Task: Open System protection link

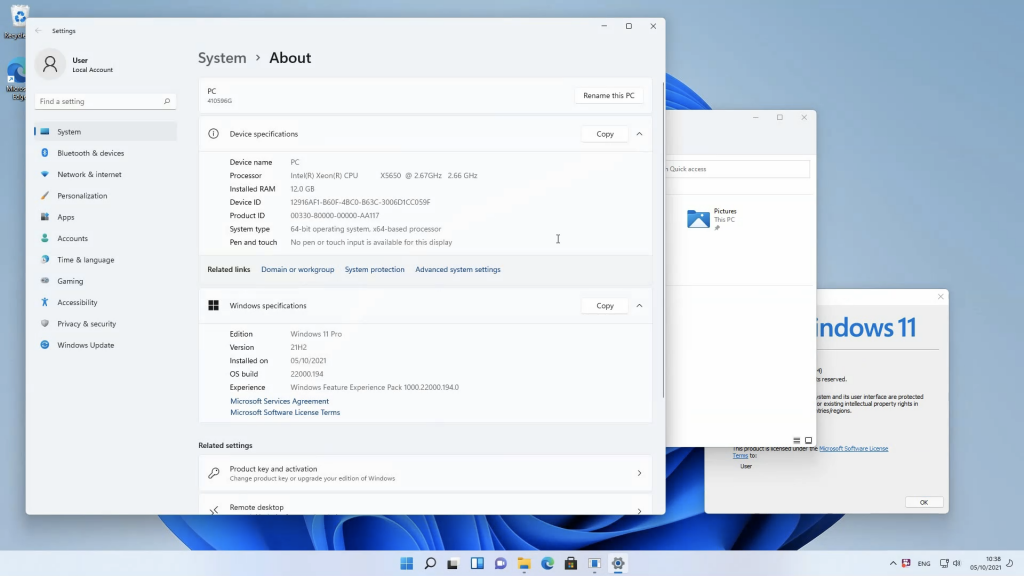Action: [374, 269]
